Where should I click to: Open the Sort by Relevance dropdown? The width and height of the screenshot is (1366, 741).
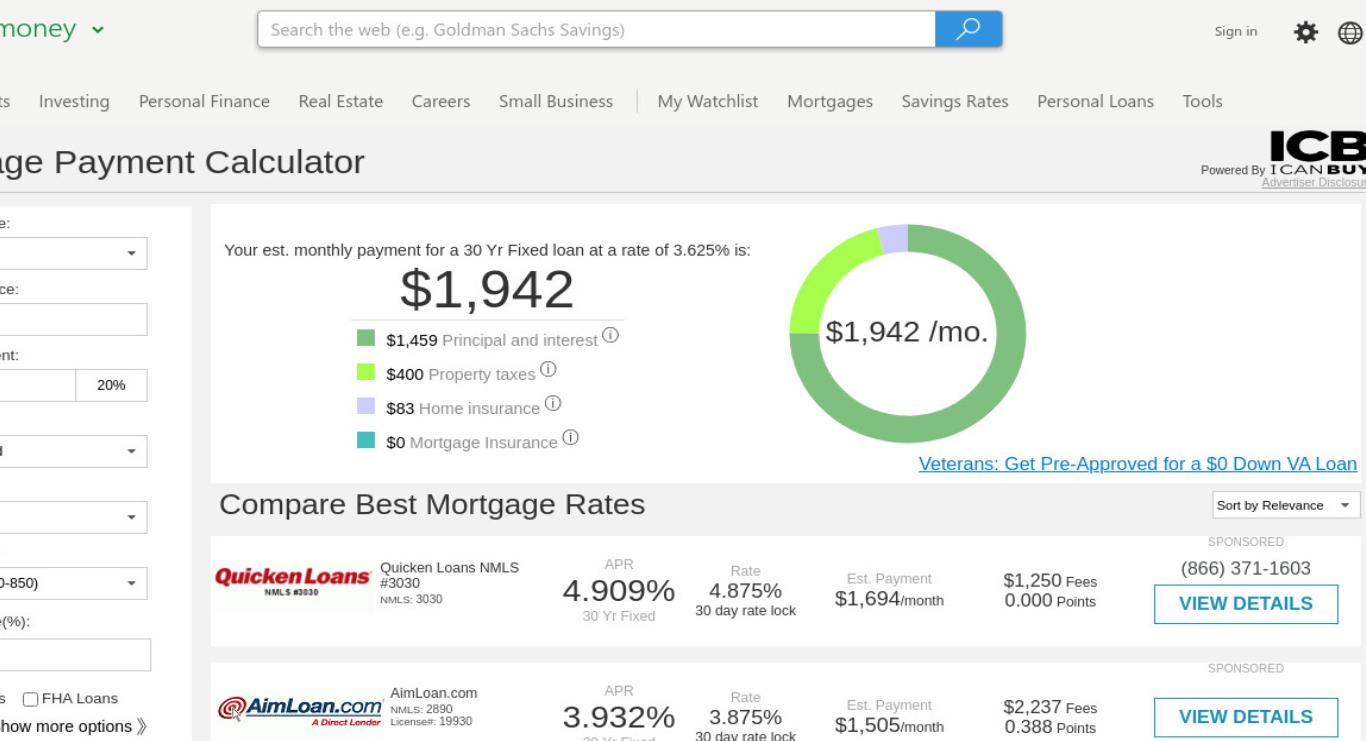[x=1286, y=505]
